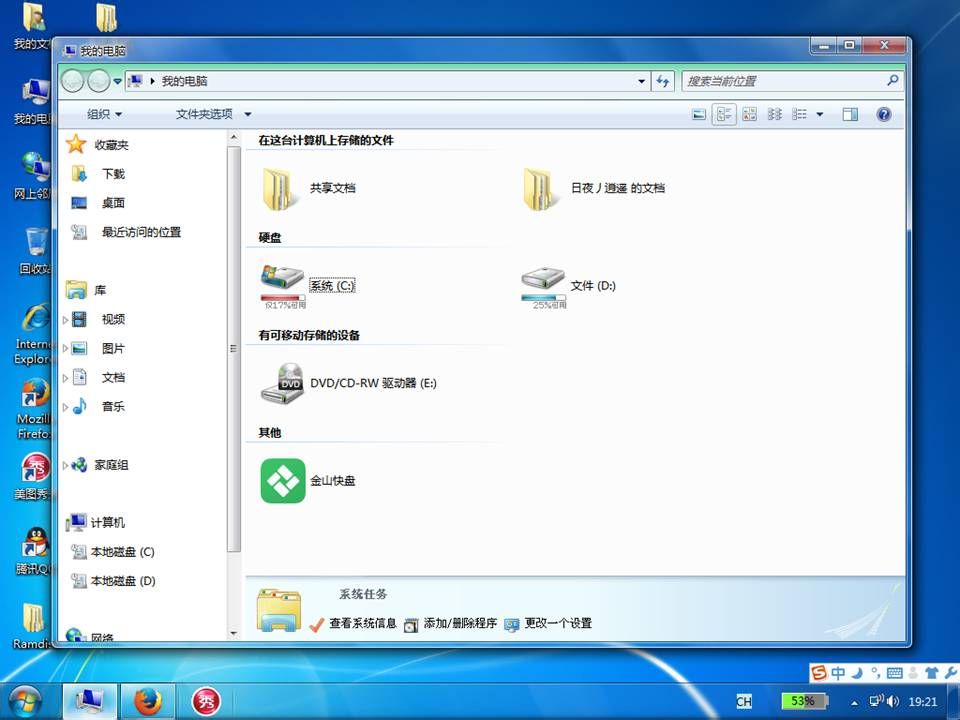Open the Windows Start button
Image resolution: width=960 pixels, height=720 pixels.
click(24, 702)
